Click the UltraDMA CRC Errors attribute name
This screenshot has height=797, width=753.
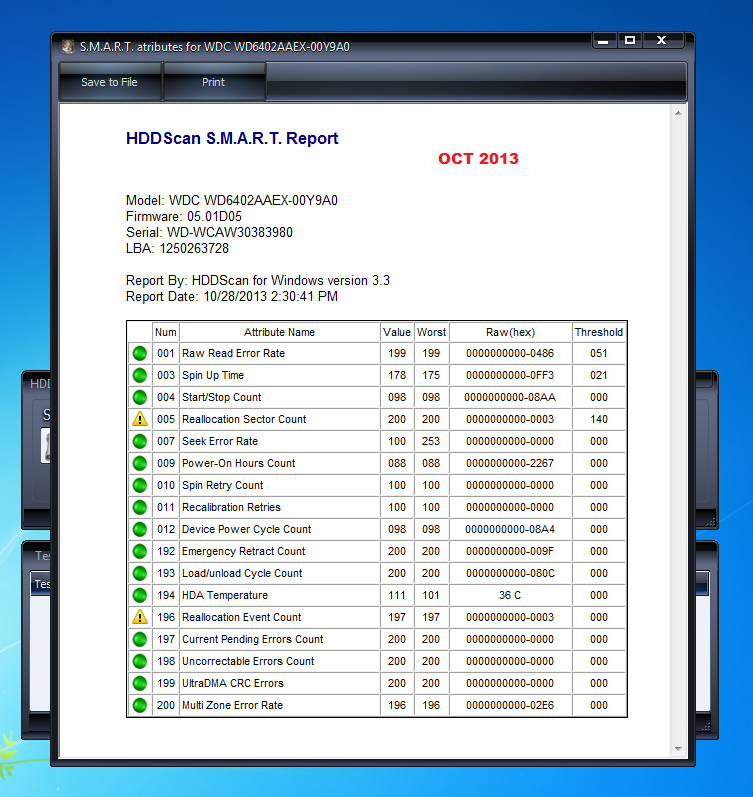click(x=233, y=683)
